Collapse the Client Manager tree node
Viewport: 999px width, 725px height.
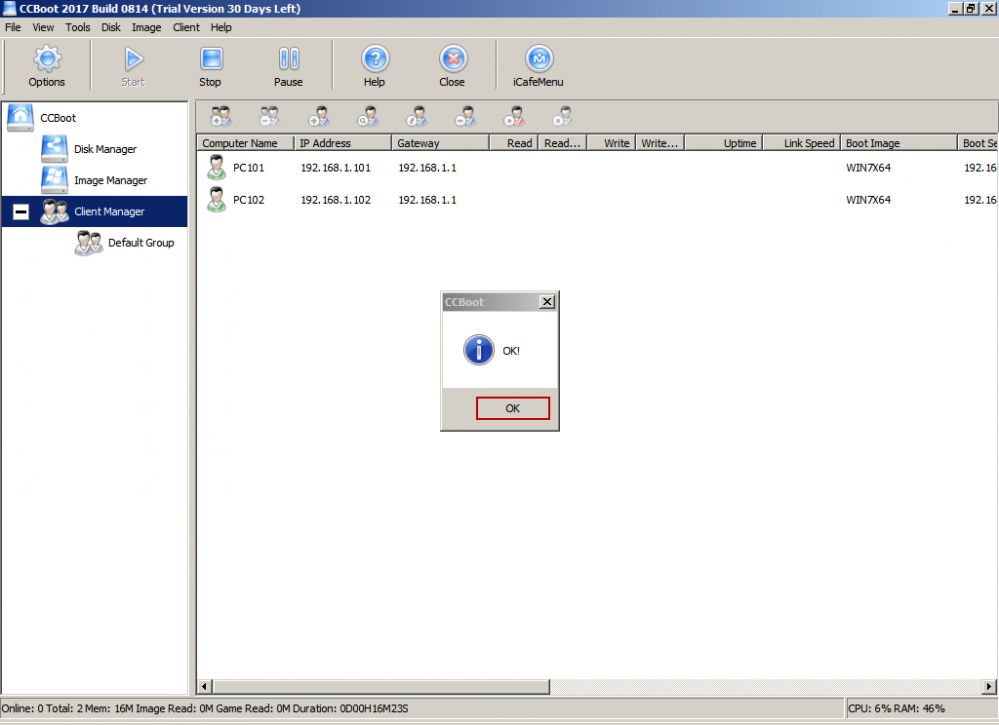tap(21, 212)
